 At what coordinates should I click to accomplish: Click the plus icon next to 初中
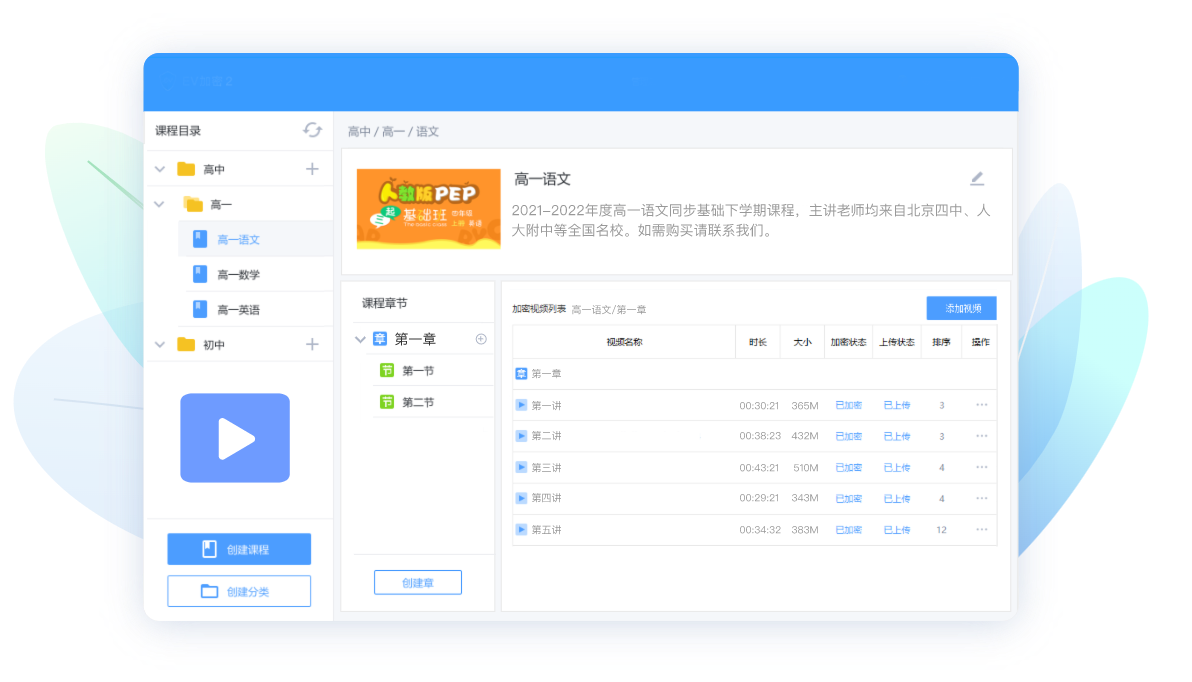[312, 344]
